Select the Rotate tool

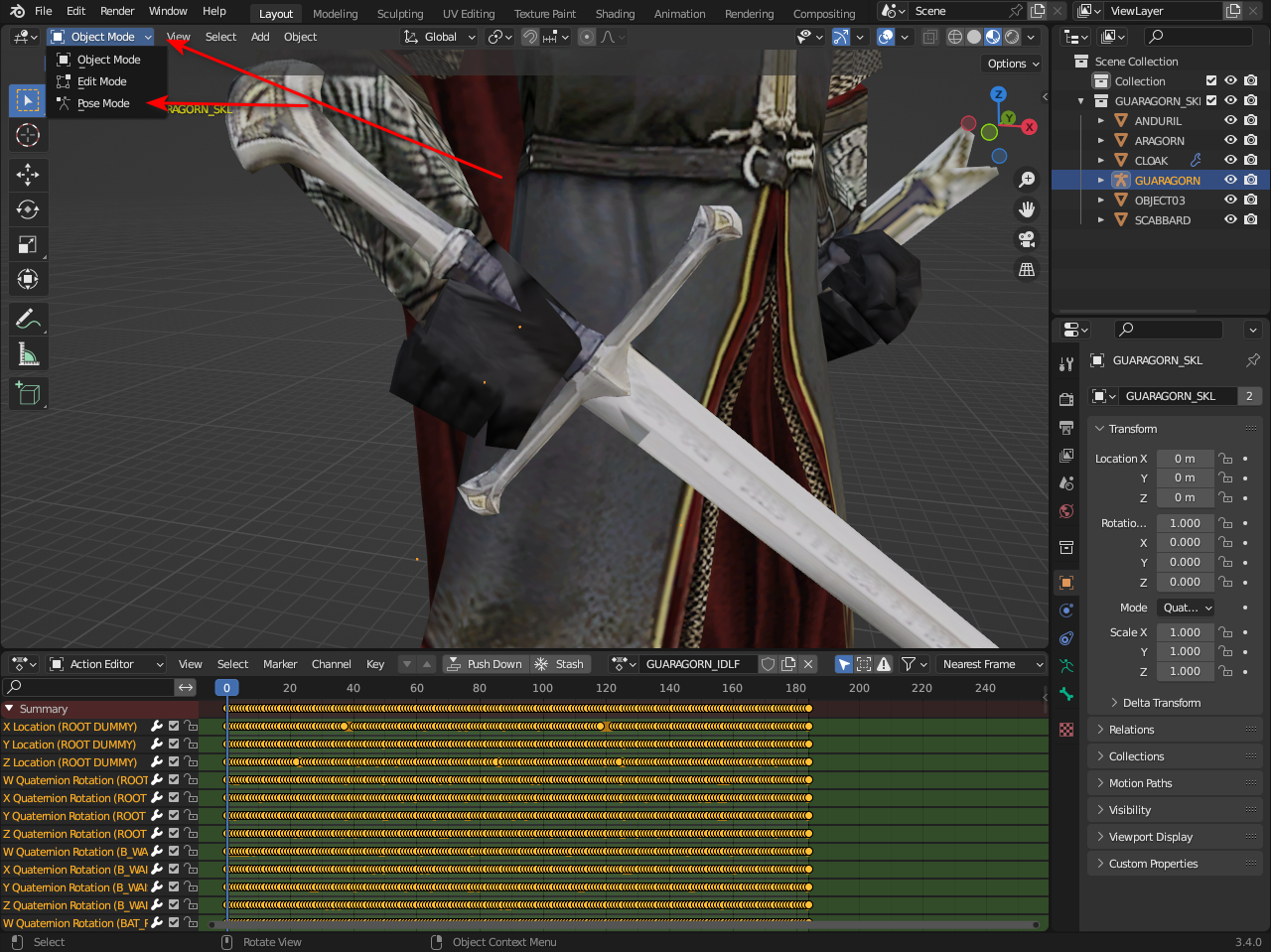point(28,209)
